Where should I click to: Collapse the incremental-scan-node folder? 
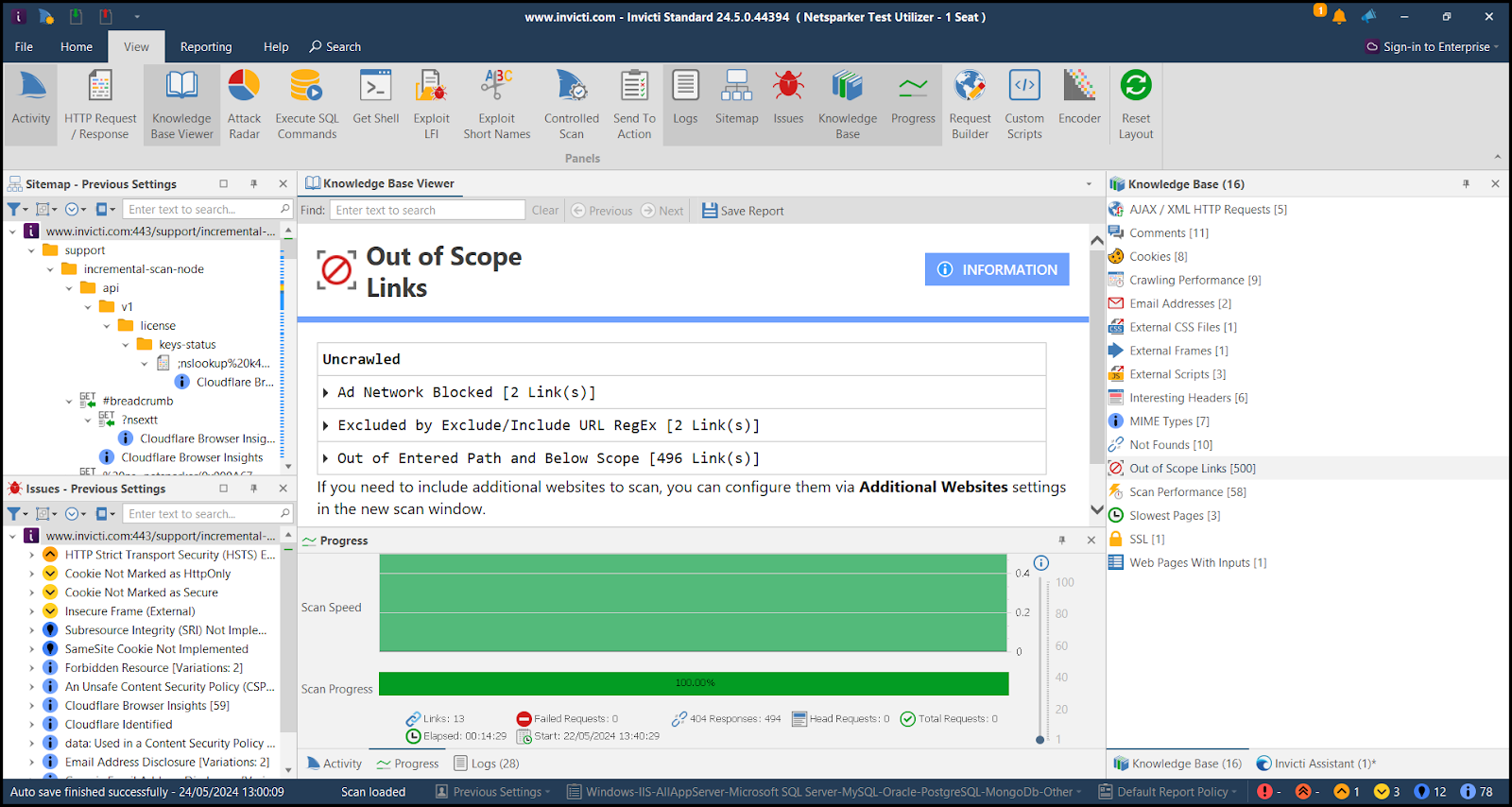pyautogui.click(x=50, y=269)
